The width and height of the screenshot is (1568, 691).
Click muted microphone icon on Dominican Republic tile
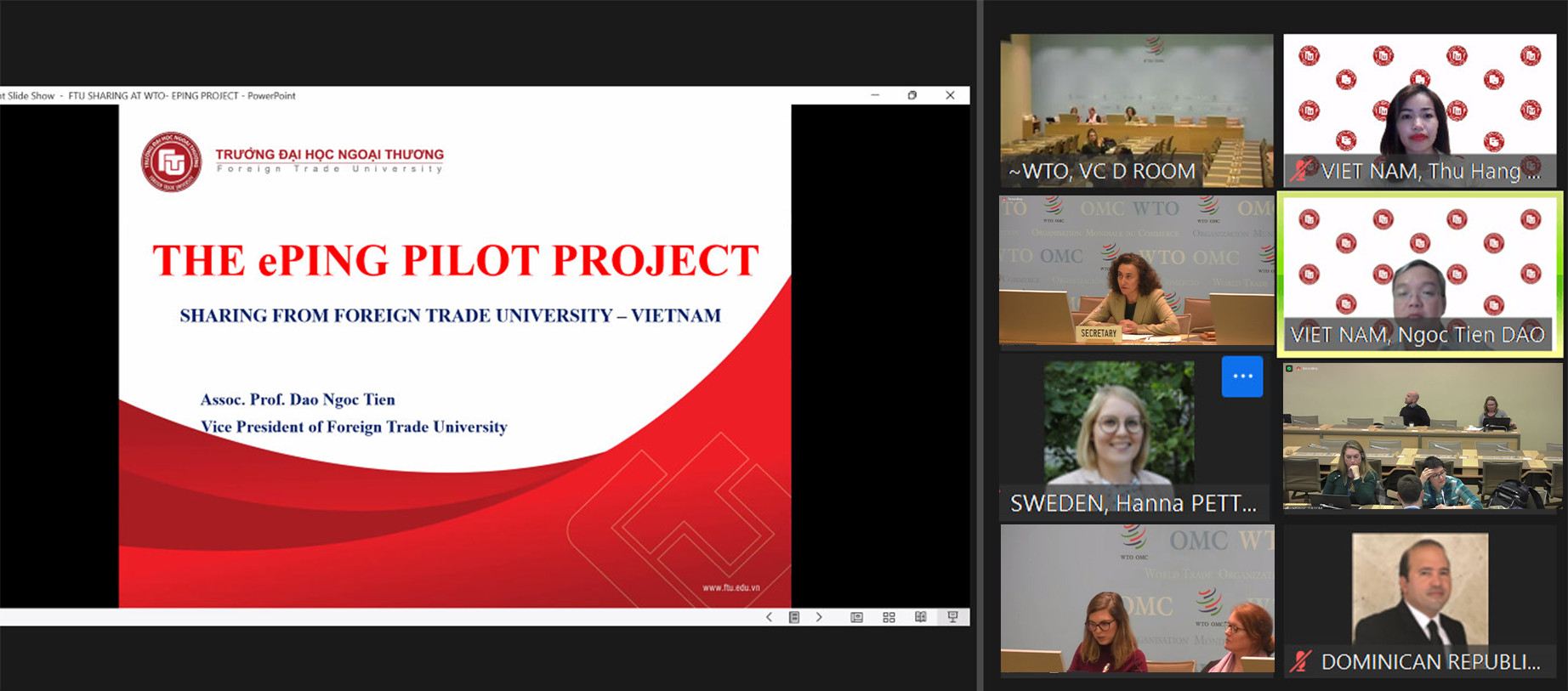[1301, 661]
